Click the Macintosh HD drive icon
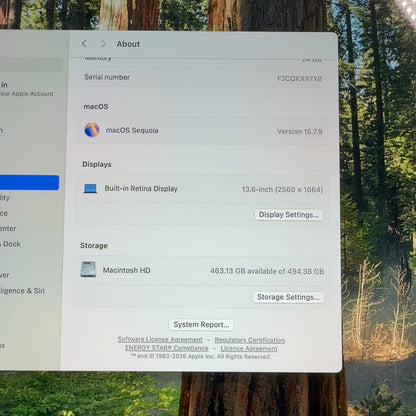Screen dimensions: 416x416 (88, 269)
